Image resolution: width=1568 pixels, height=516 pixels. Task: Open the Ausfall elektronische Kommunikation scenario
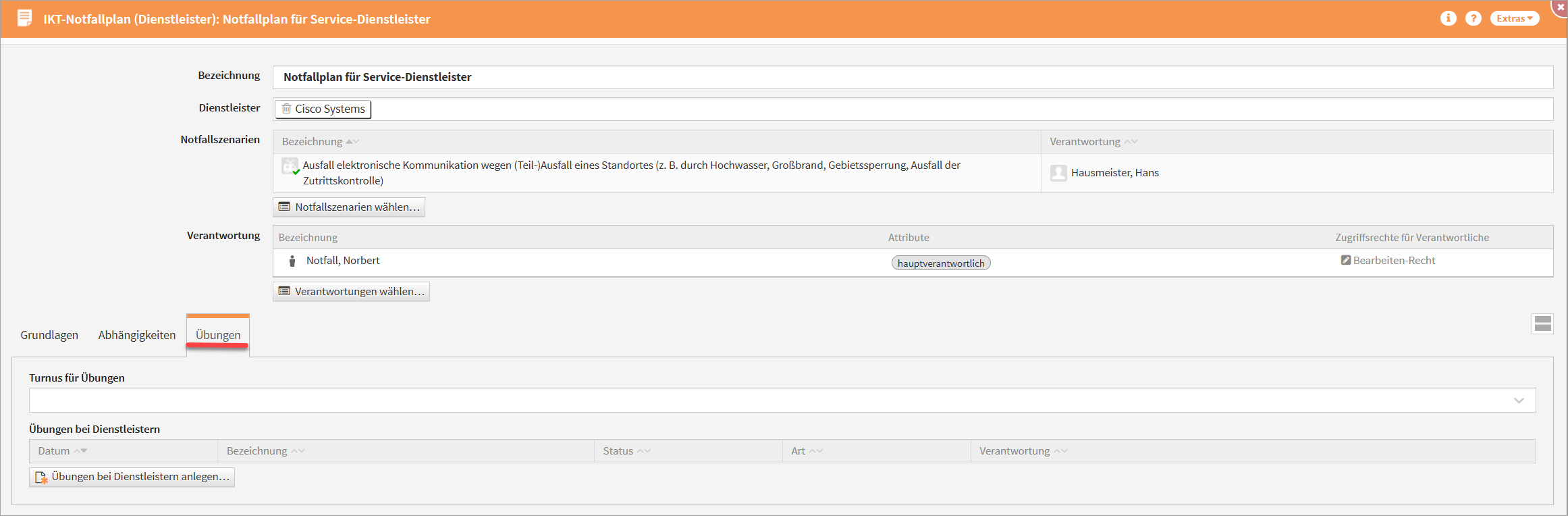631,173
